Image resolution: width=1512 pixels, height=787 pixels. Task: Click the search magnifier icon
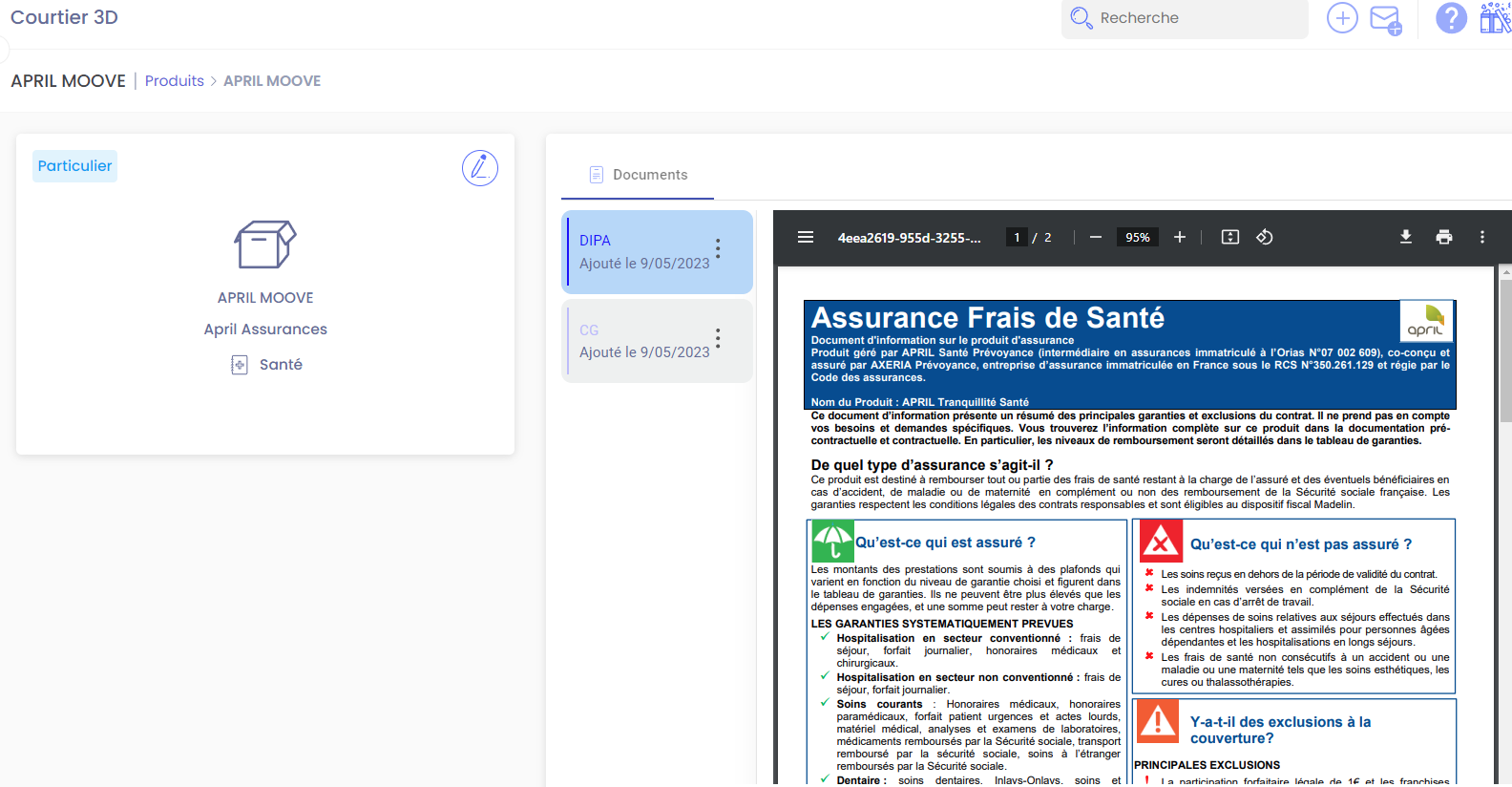(x=1081, y=18)
